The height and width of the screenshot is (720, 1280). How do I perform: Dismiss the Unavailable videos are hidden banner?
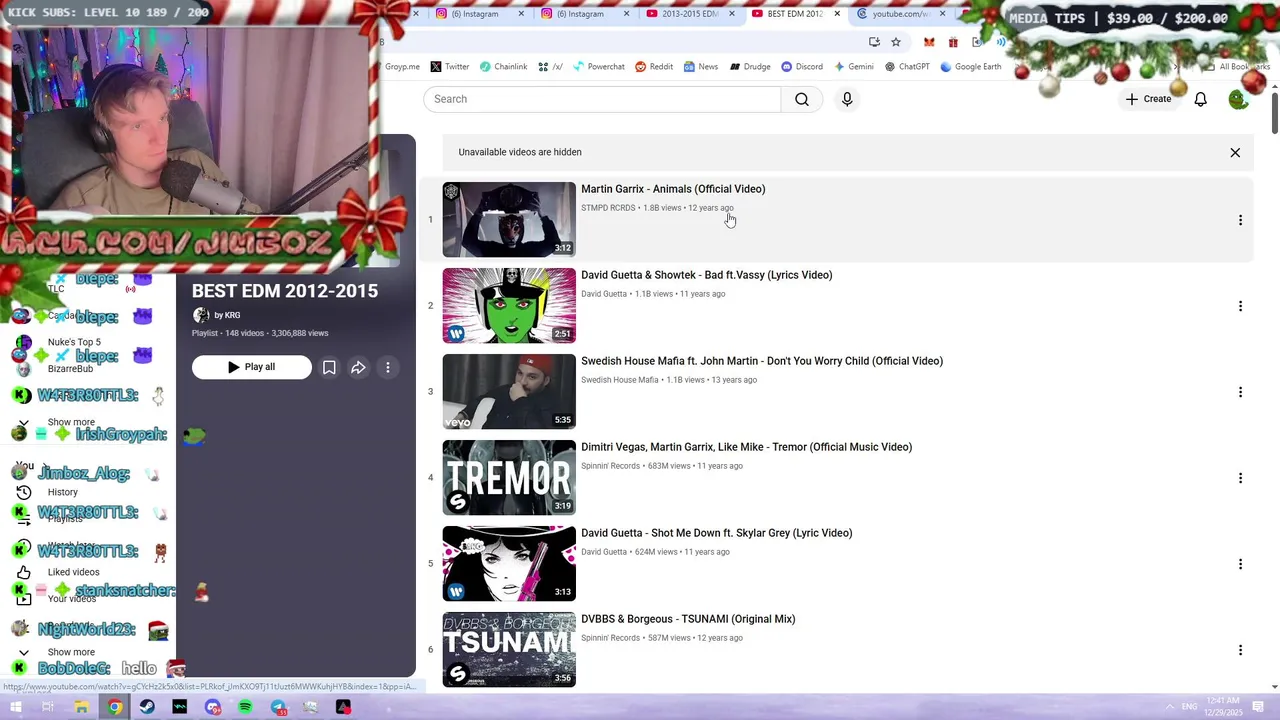click(1235, 153)
